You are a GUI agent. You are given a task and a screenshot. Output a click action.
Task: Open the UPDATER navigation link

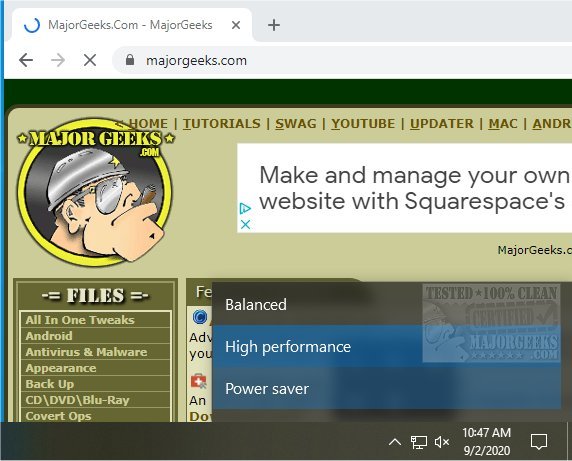pyautogui.click(x=442, y=124)
